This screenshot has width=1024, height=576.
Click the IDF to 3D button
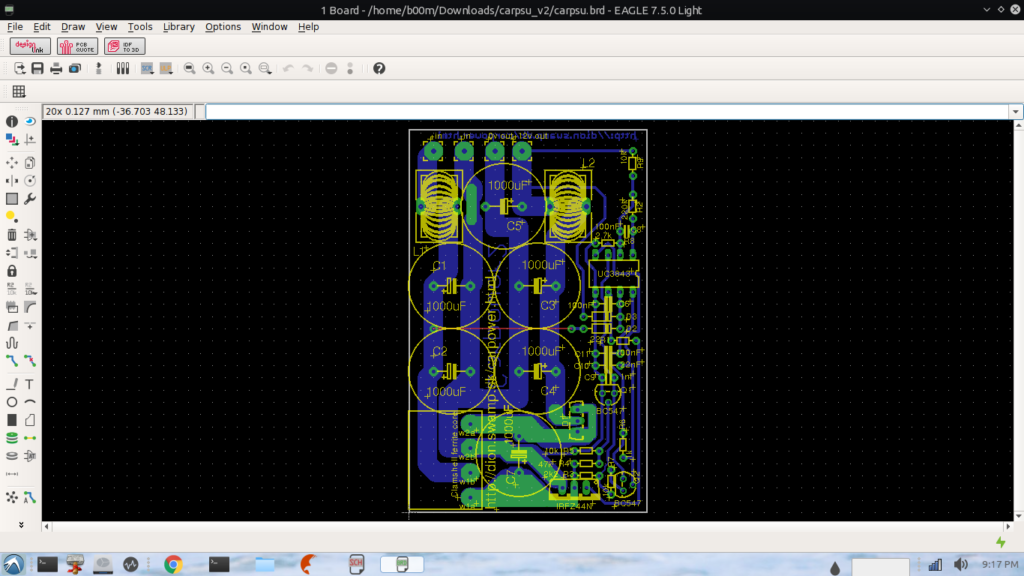[x=124, y=46]
